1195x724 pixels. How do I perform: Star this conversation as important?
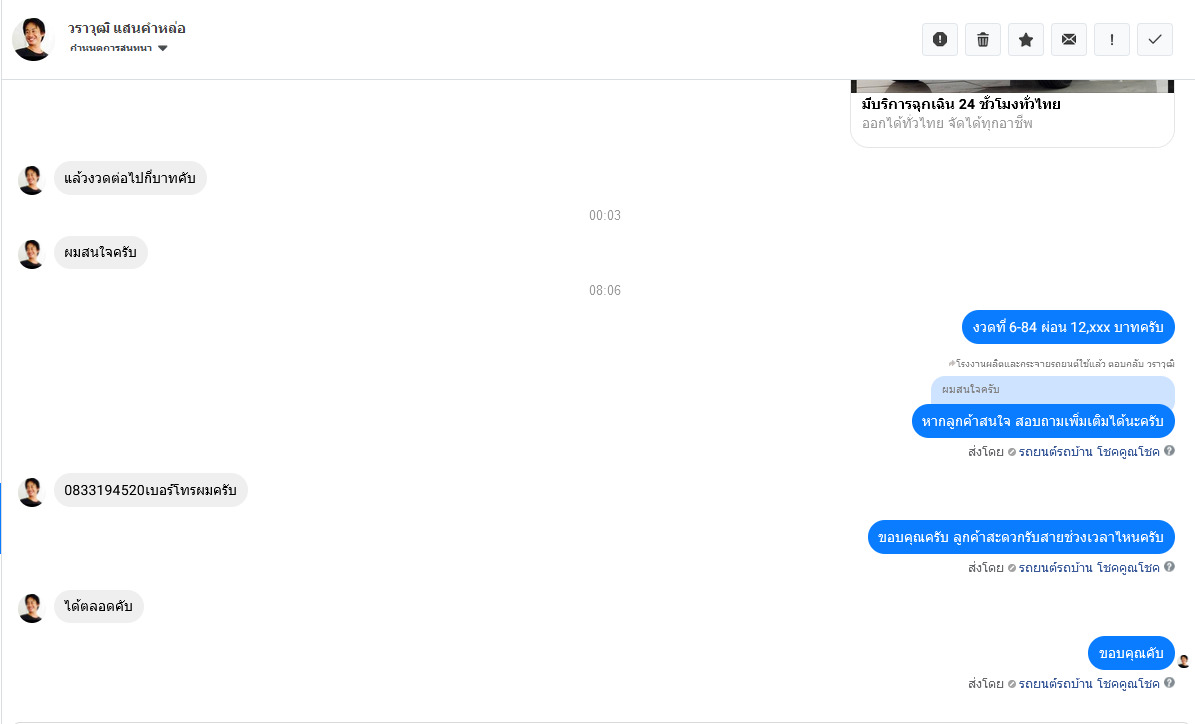tap(1026, 40)
